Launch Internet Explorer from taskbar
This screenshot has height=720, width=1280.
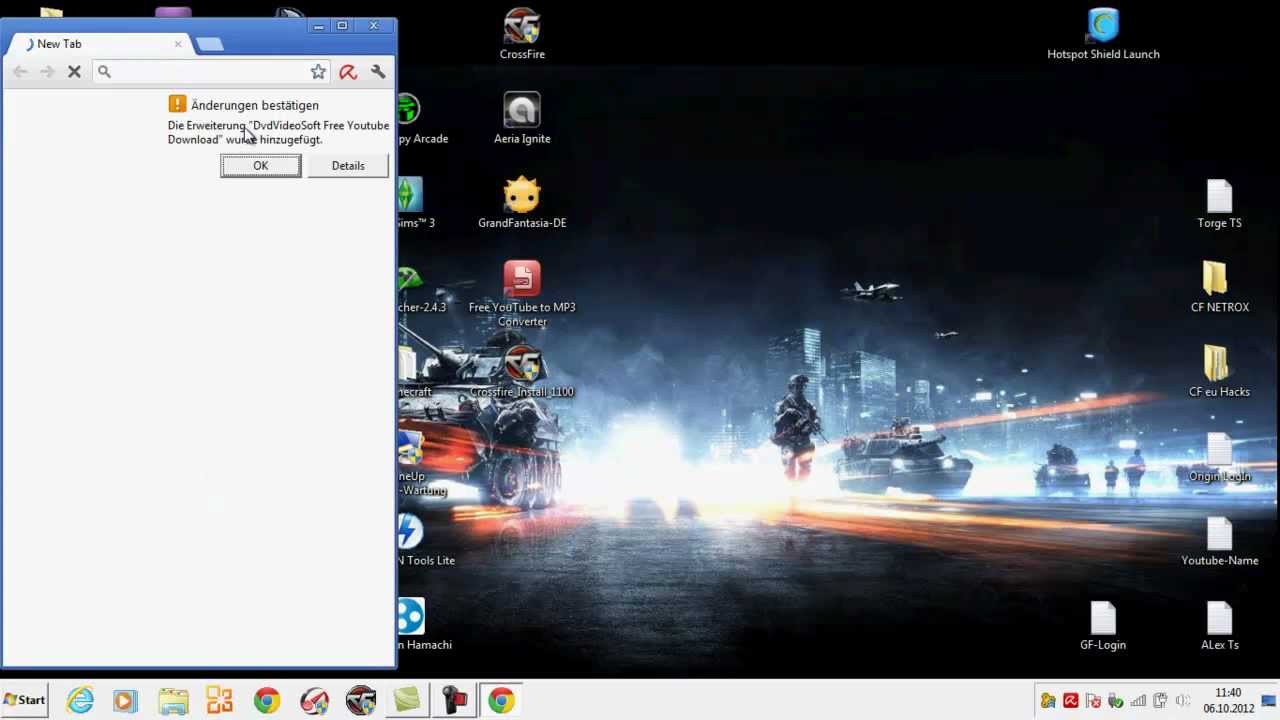click(80, 700)
